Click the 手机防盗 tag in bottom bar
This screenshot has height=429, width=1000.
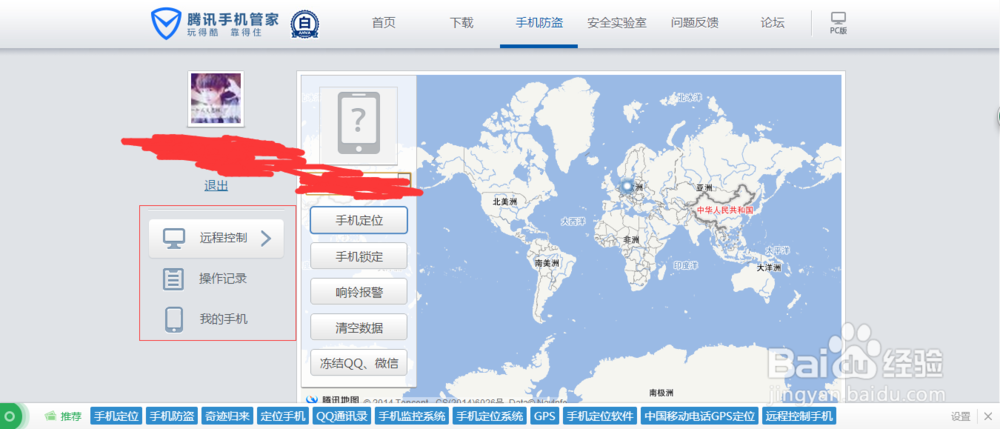click(x=172, y=417)
